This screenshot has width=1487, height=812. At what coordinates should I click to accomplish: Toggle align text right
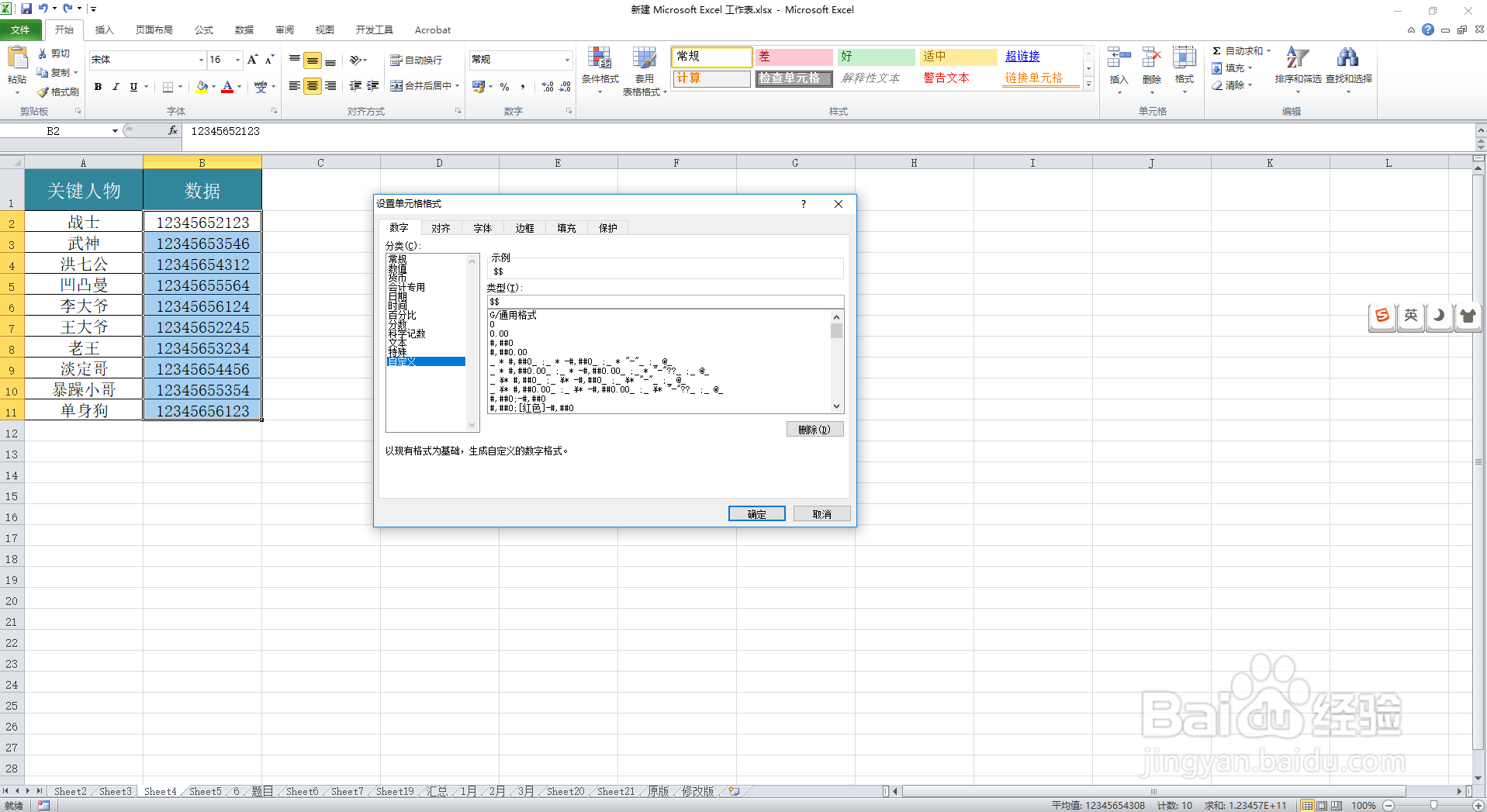pos(330,86)
